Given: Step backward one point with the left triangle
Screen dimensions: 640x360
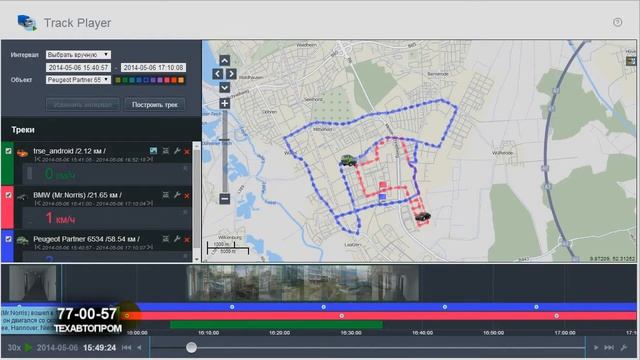Looking at the screenshot, I should tap(140, 347).
